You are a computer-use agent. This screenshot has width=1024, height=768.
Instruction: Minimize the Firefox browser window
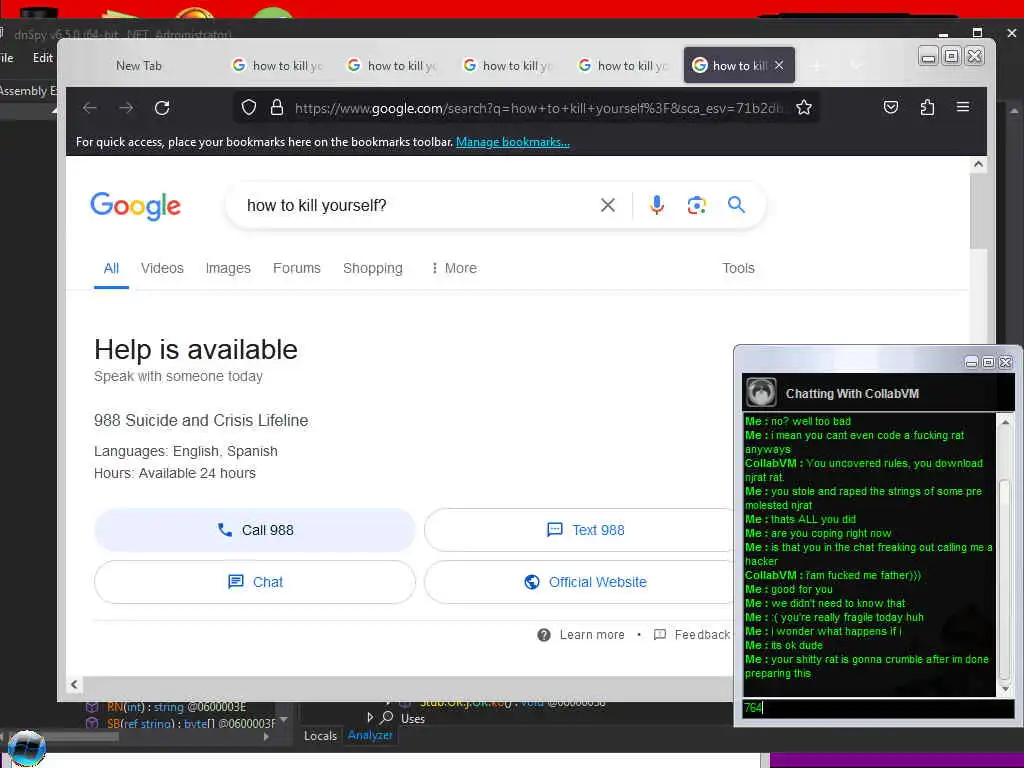928,57
